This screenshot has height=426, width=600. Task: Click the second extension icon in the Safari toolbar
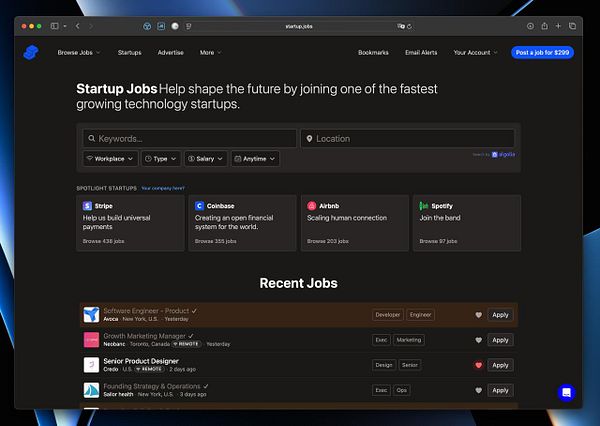(x=161, y=26)
